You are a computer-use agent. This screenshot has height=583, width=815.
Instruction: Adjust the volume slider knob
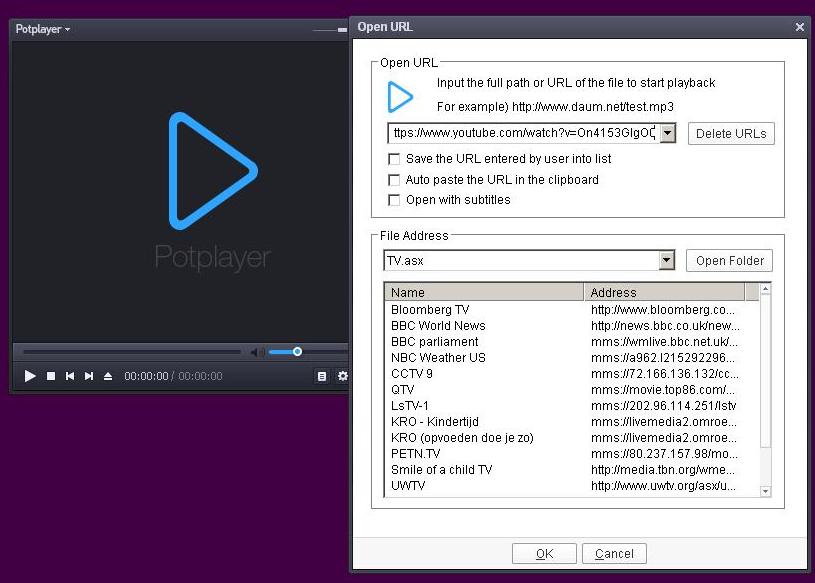[297, 352]
